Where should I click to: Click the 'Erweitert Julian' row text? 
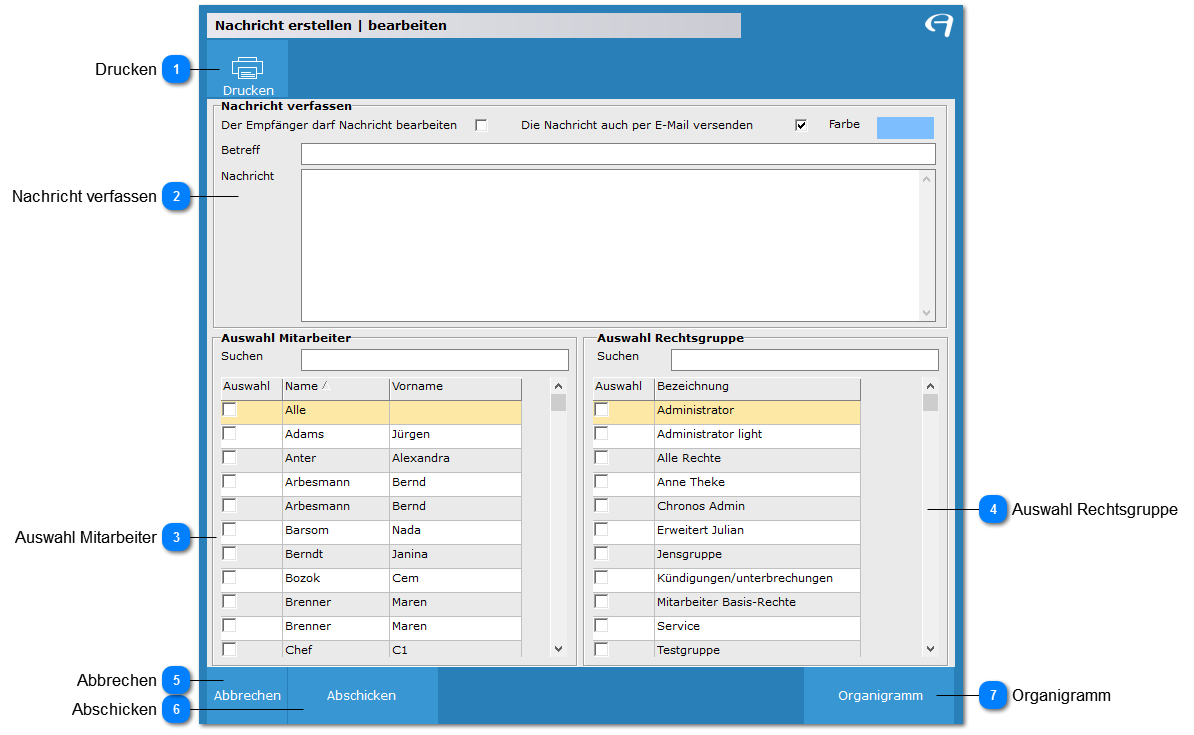(700, 530)
